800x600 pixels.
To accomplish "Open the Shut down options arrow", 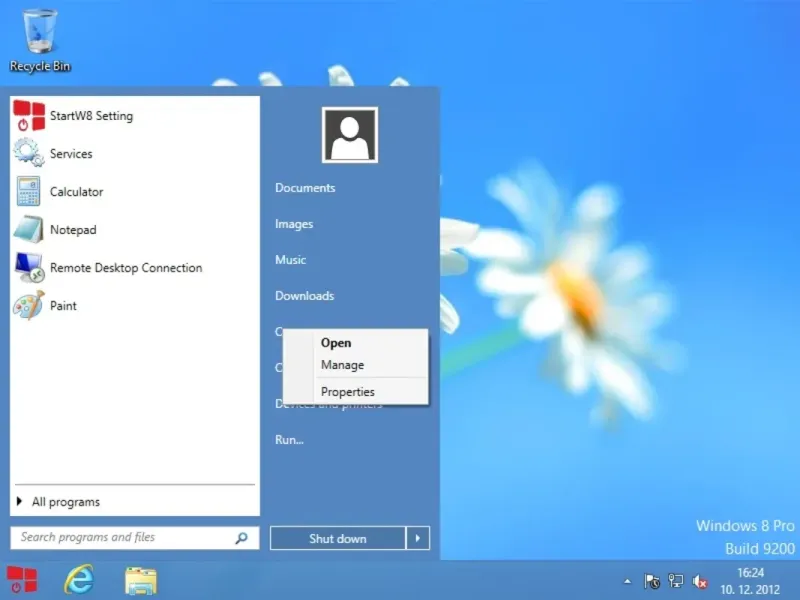I will click(x=418, y=538).
